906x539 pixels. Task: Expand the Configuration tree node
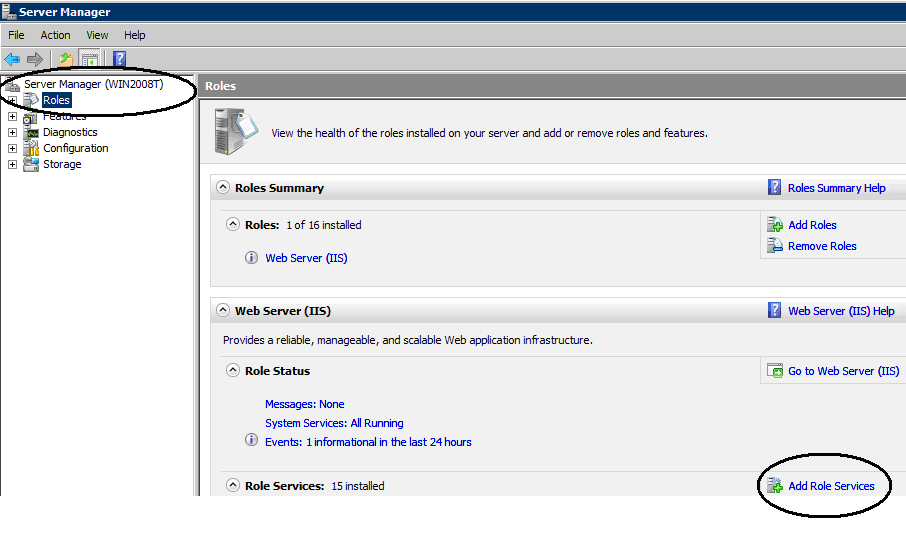(x=12, y=148)
